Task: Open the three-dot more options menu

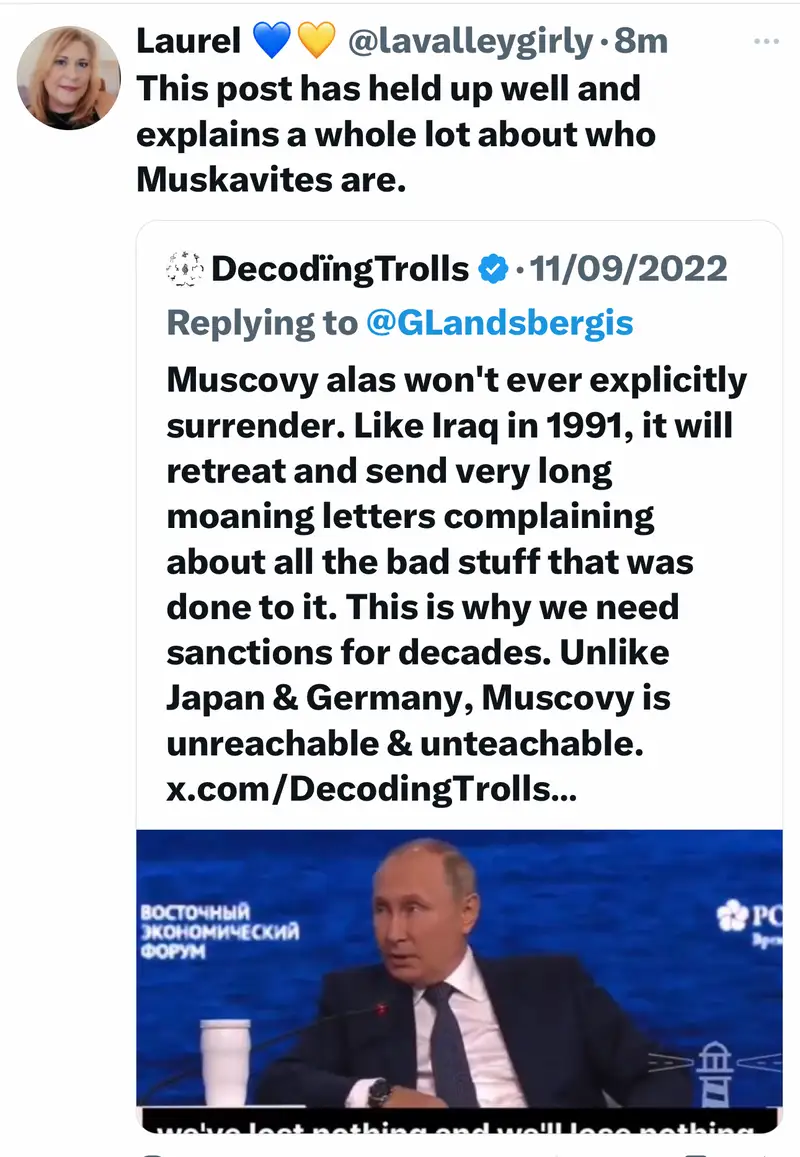Action: [x=765, y=41]
